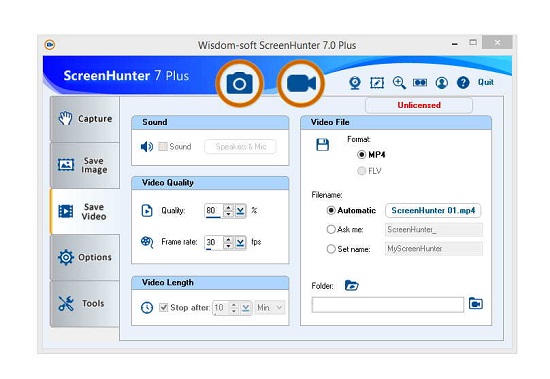Click the camera icon beside folder path
This screenshot has width=550, height=379.
click(x=476, y=304)
